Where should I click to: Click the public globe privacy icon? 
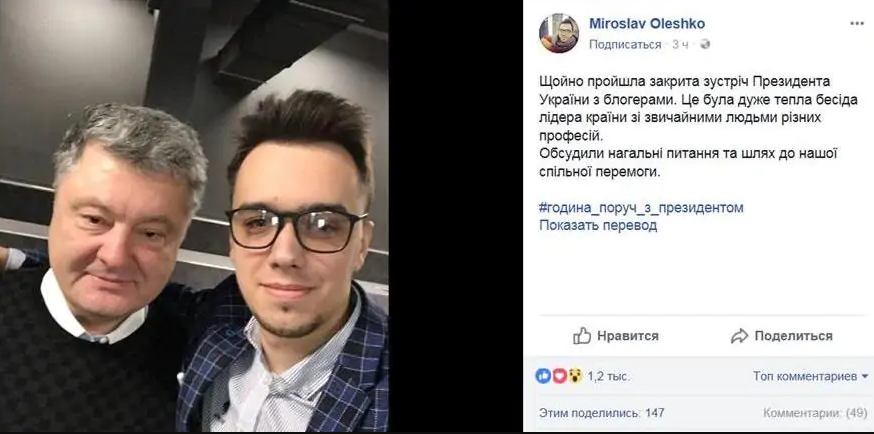[x=705, y=45]
